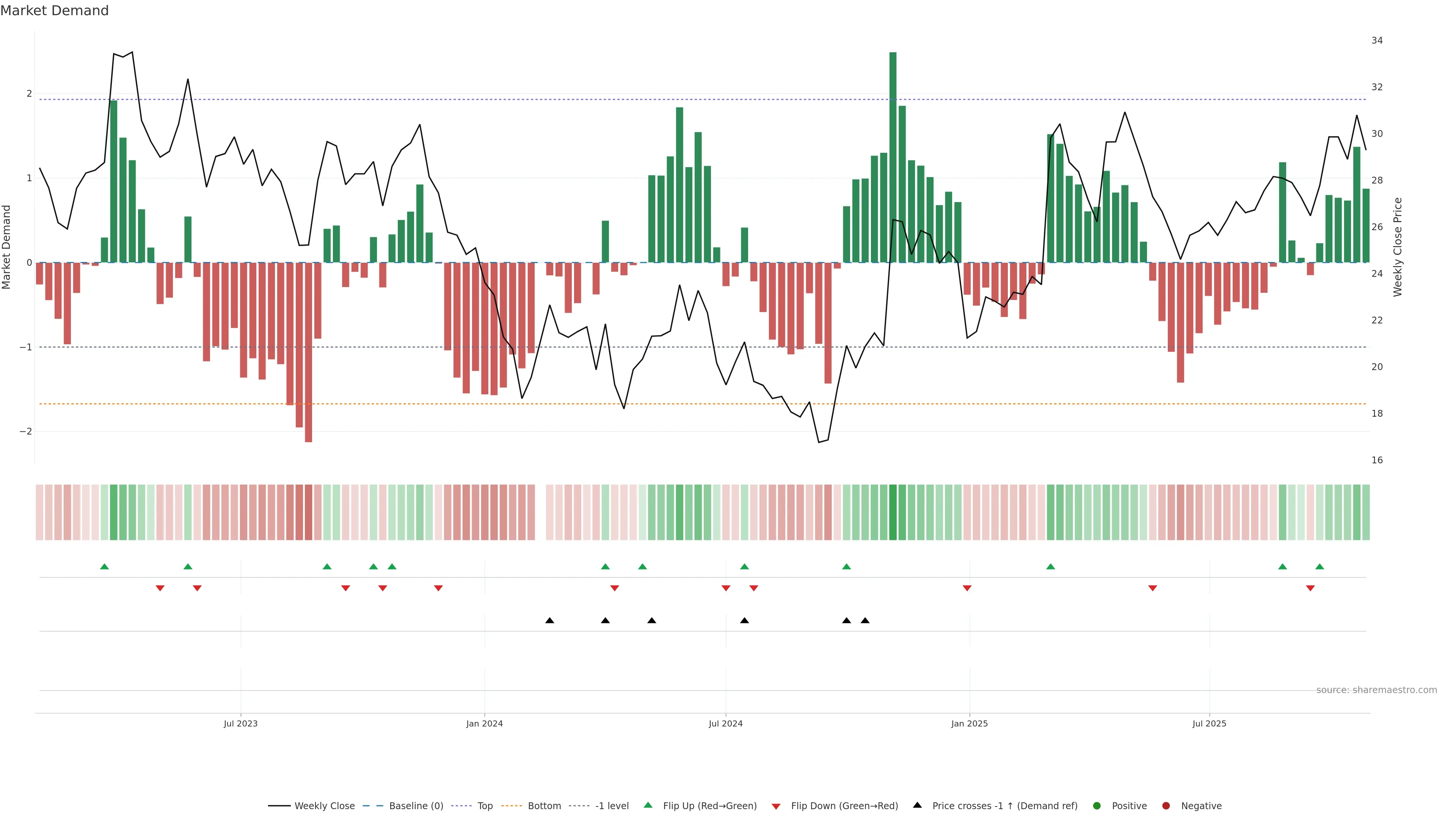Click the source: sharemaestro.com text
1456x819 pixels.
[x=1376, y=690]
